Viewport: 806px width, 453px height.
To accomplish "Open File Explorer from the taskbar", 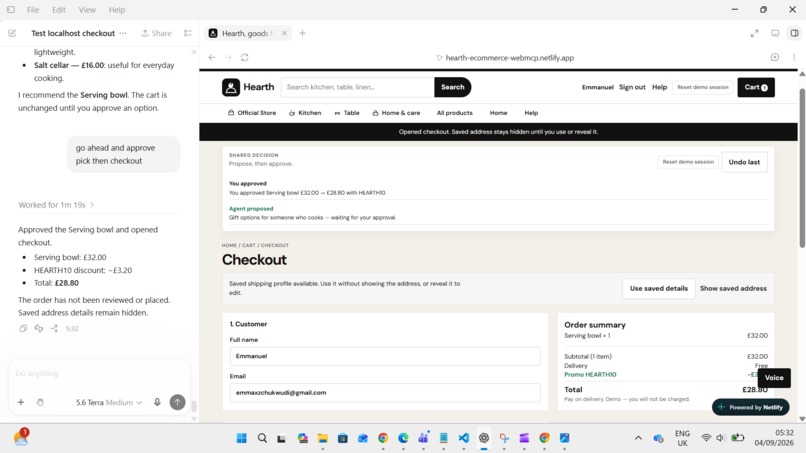I will pyautogui.click(x=322, y=438).
